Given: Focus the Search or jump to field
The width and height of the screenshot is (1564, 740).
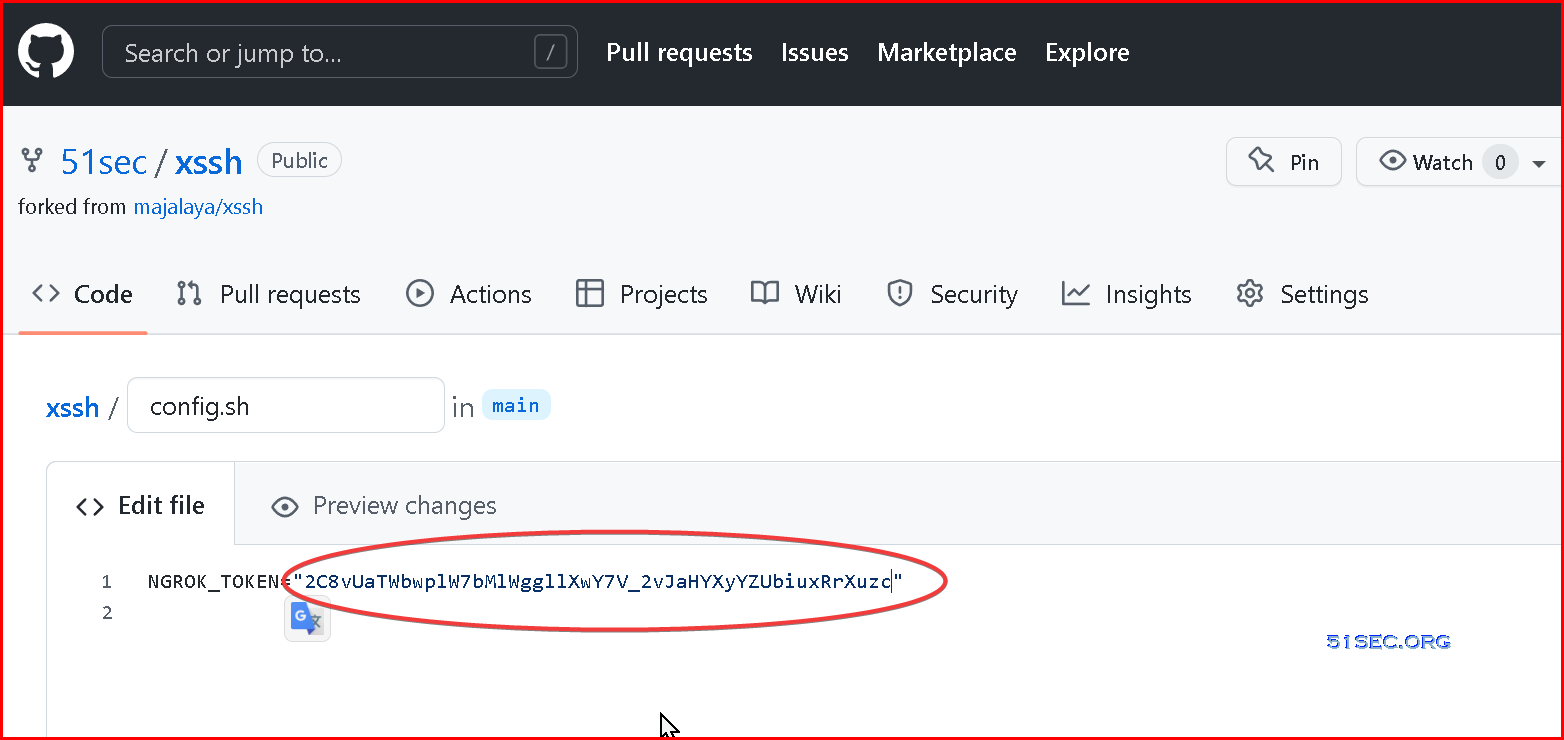Looking at the screenshot, I should click(340, 52).
